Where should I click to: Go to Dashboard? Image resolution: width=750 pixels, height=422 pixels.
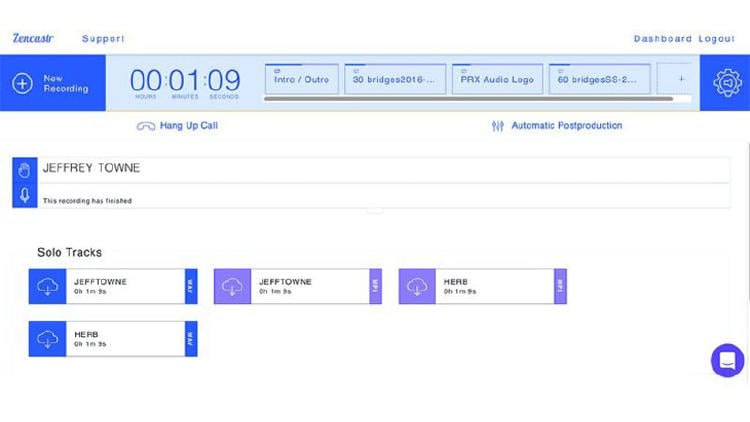click(x=662, y=39)
